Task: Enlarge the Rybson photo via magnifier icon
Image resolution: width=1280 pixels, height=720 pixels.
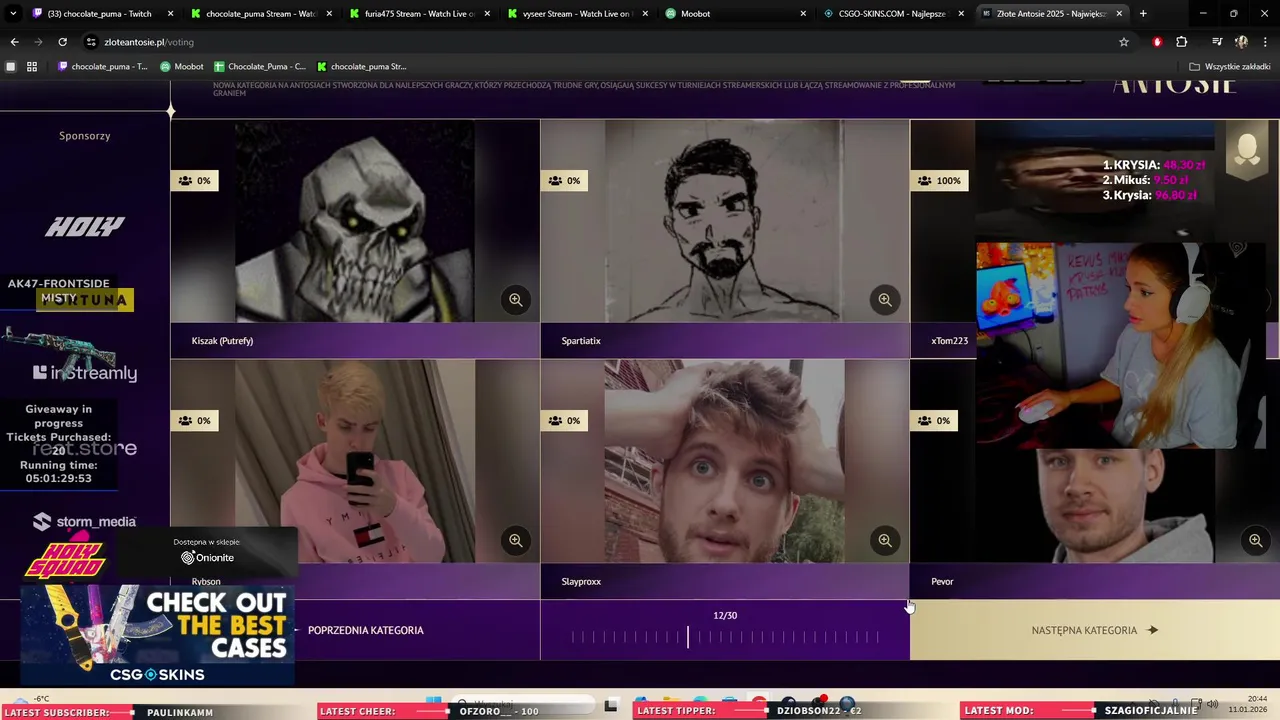Action: pos(515,540)
